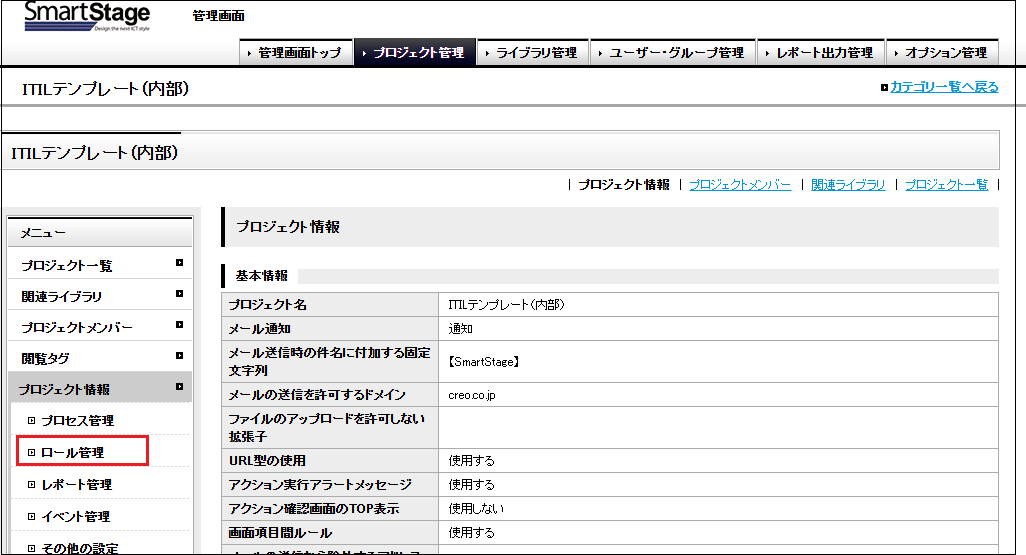This screenshot has height=555, width=1026.
Task: Open その他の設定 submenu item
Action: [x=80, y=548]
